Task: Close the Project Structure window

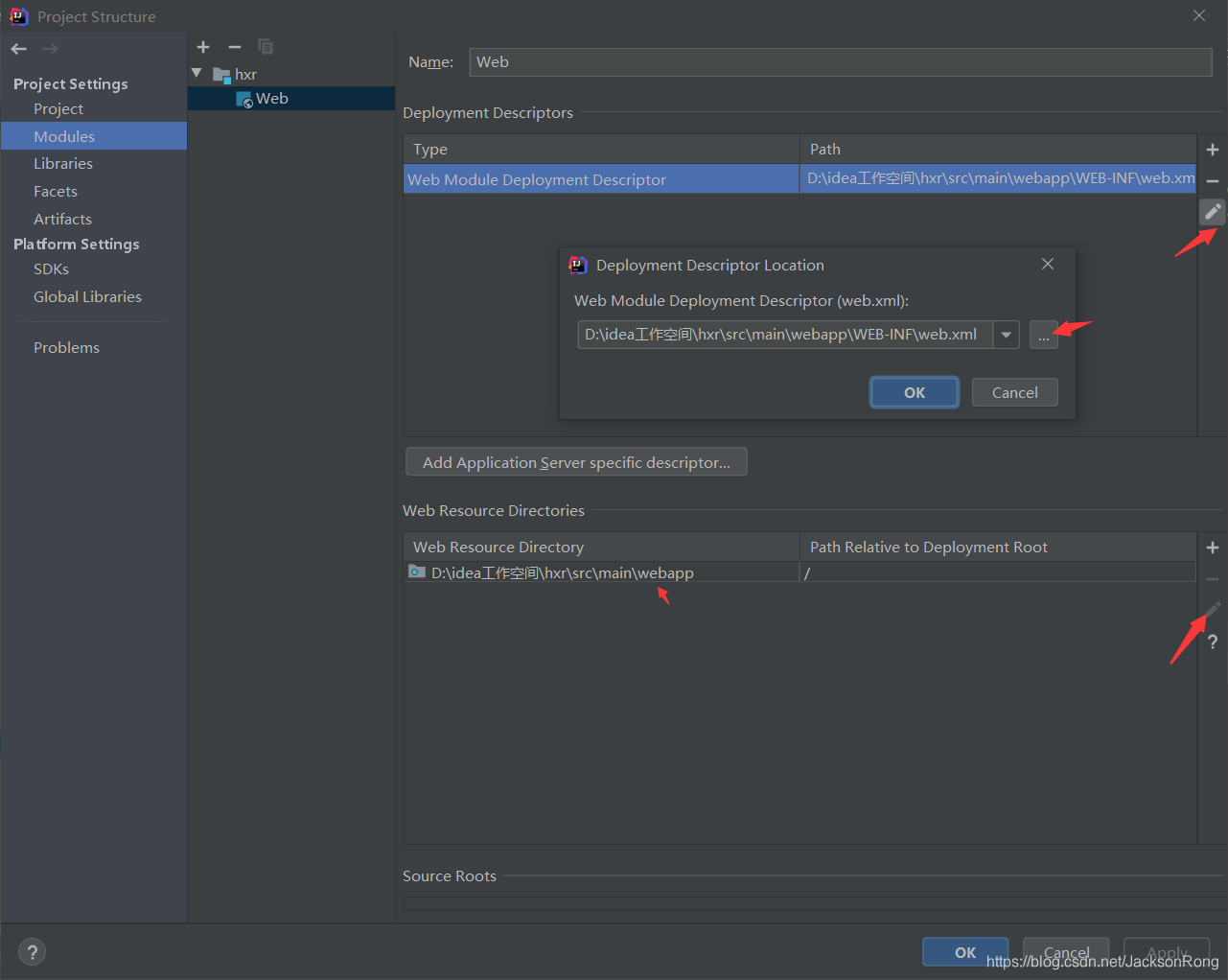Action: point(1199,15)
